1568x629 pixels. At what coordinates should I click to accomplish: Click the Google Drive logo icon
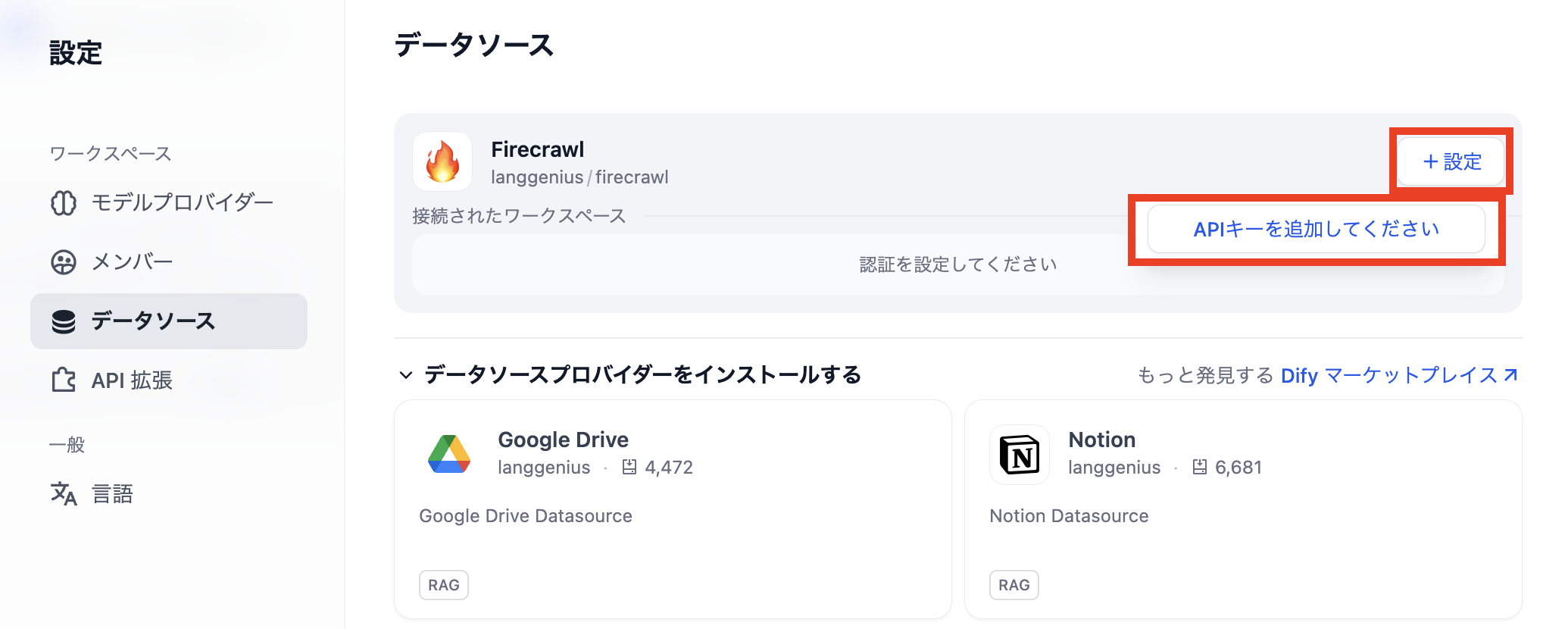(x=449, y=455)
